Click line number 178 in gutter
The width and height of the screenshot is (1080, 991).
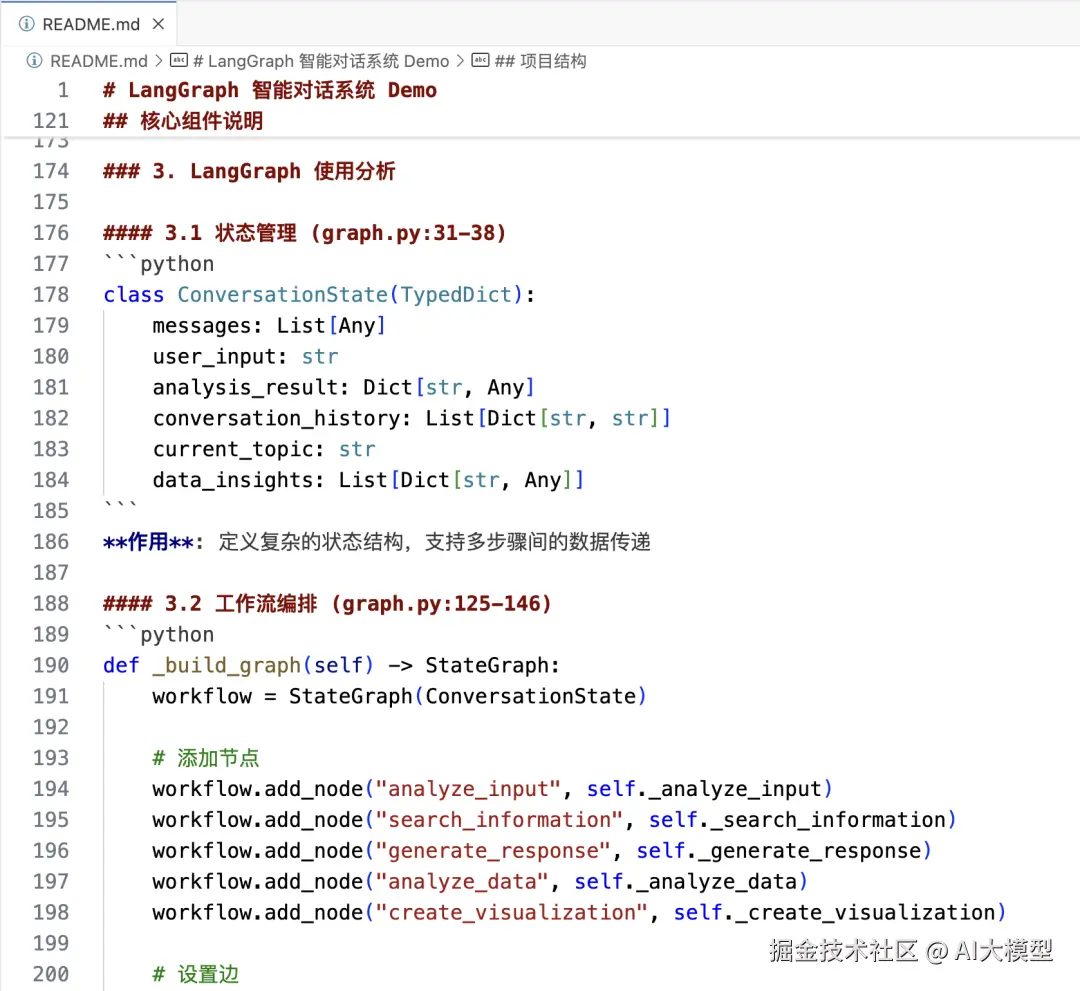[x=51, y=295]
